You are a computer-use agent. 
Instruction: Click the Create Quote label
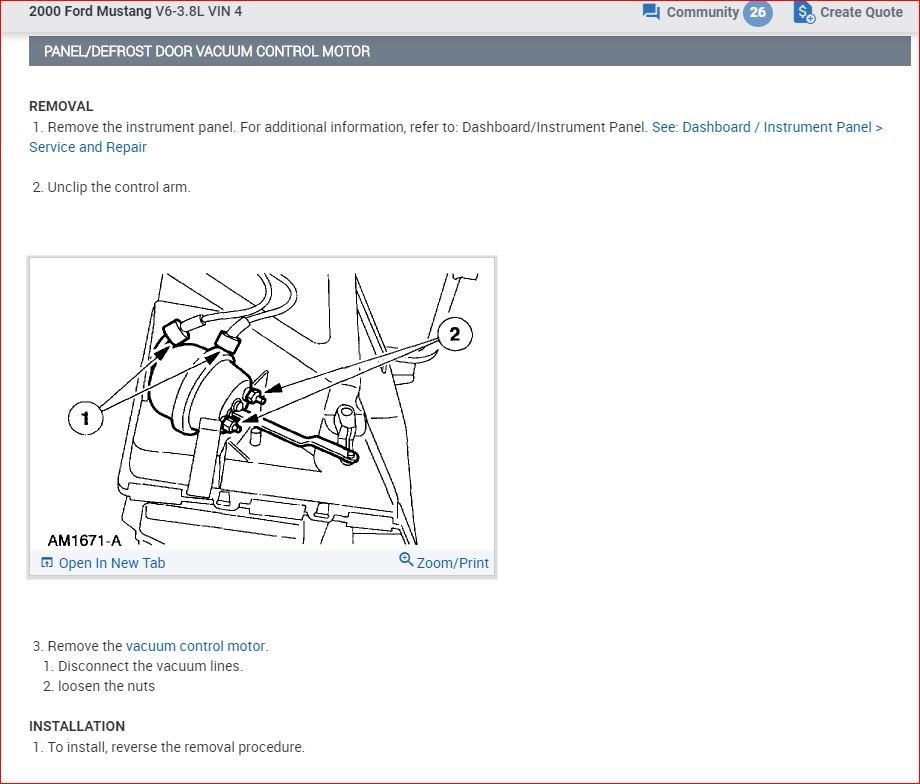click(861, 12)
